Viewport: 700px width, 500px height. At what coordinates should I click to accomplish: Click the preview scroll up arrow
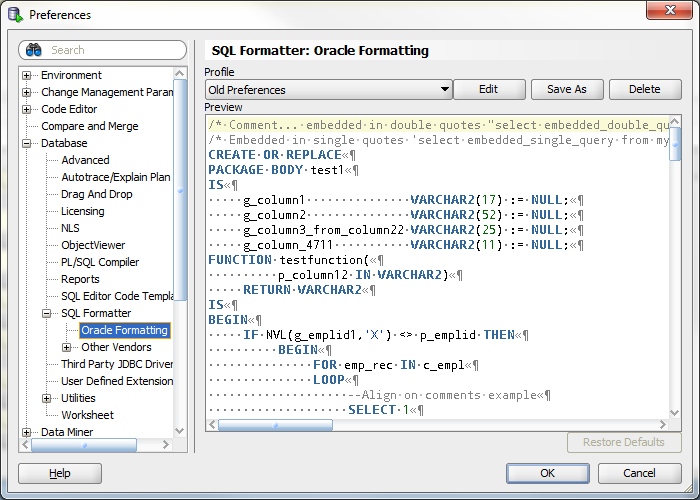(x=675, y=121)
